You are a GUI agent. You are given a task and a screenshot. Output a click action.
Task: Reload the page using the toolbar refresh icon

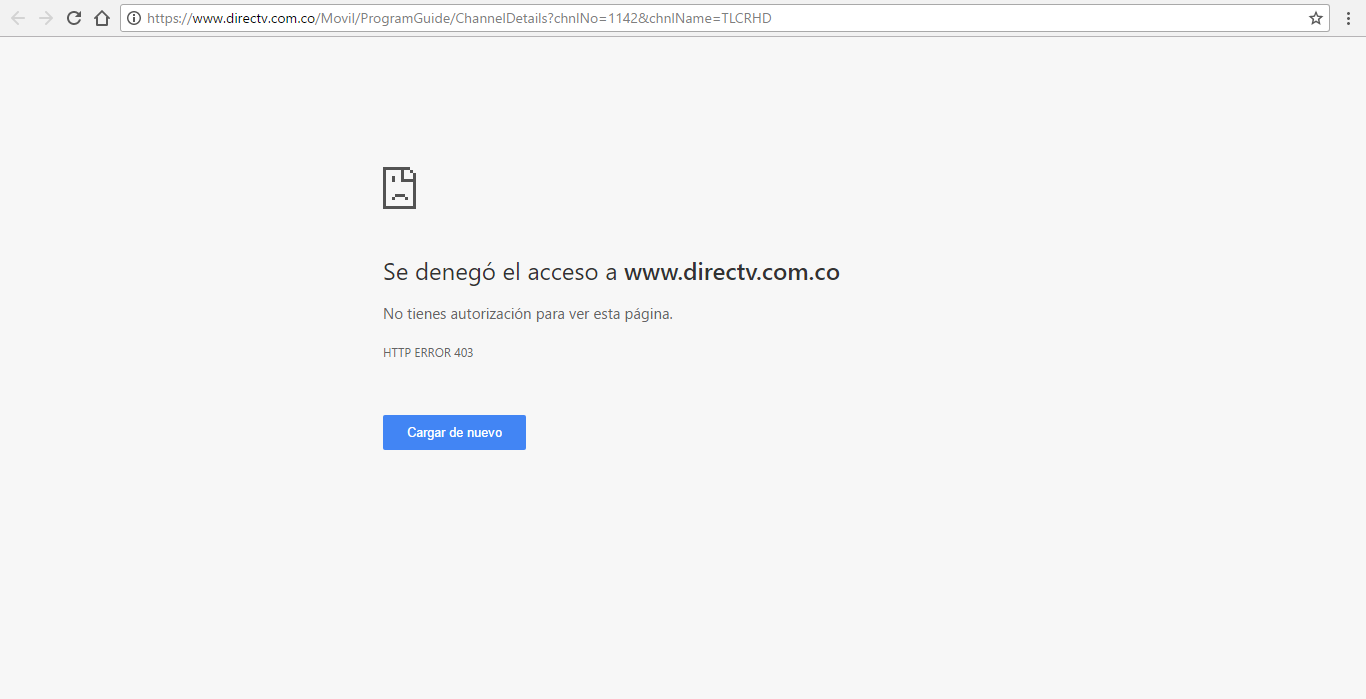tap(74, 18)
